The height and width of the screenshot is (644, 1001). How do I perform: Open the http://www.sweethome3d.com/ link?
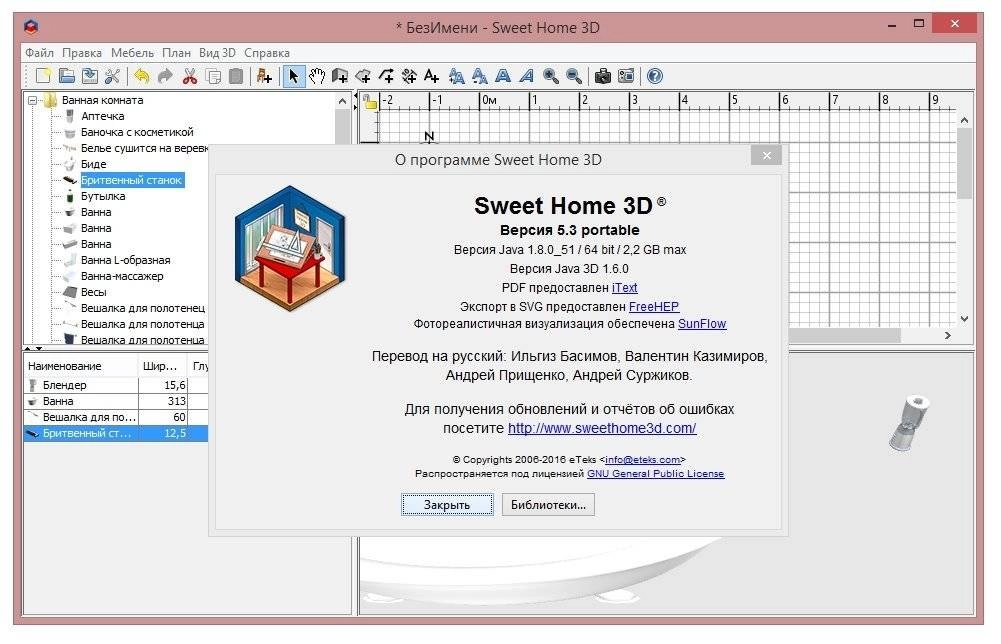point(602,428)
